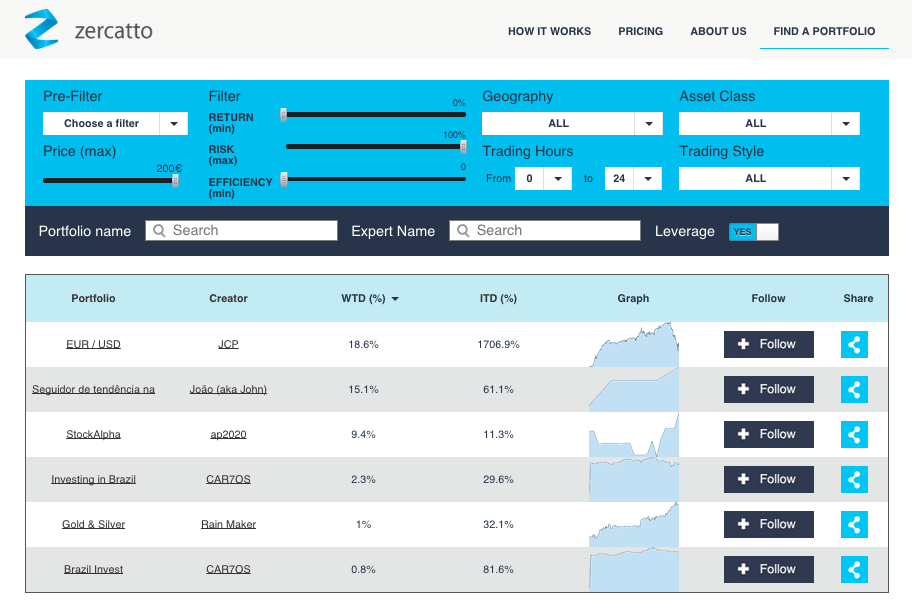This screenshot has width=912, height=603.
Task: Open Brazil Invest graph thumbnail
Action: 634,569
